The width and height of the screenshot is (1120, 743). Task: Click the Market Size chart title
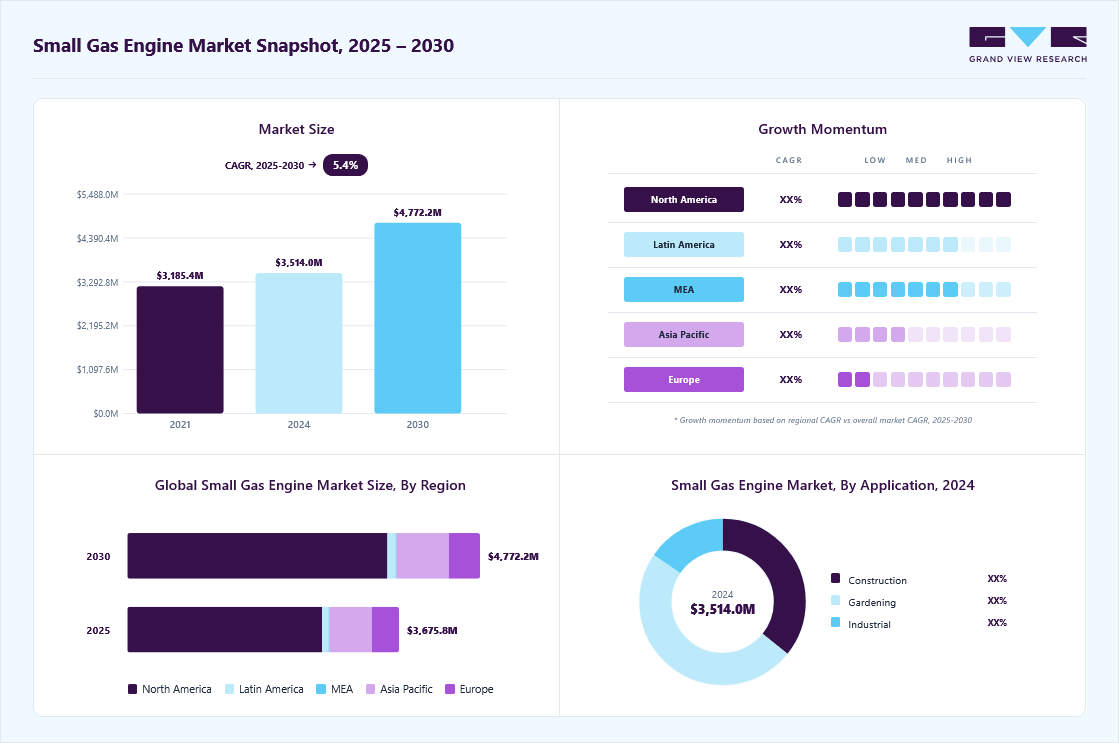pos(296,129)
